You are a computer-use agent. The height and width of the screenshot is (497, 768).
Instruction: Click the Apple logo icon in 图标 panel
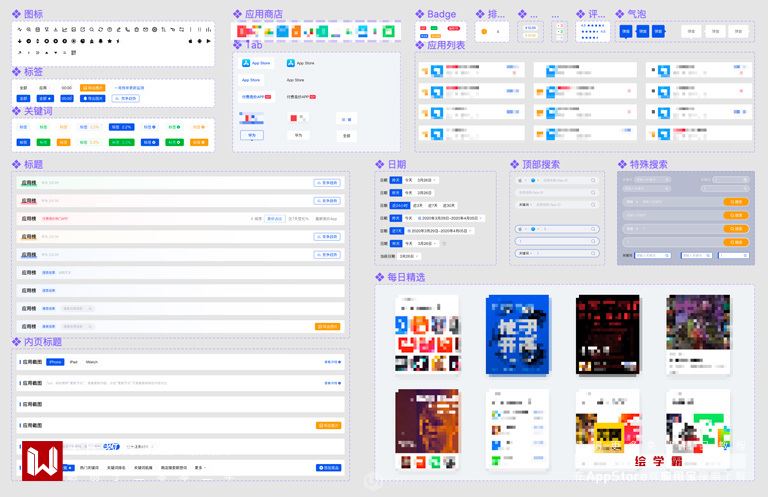click(191, 41)
